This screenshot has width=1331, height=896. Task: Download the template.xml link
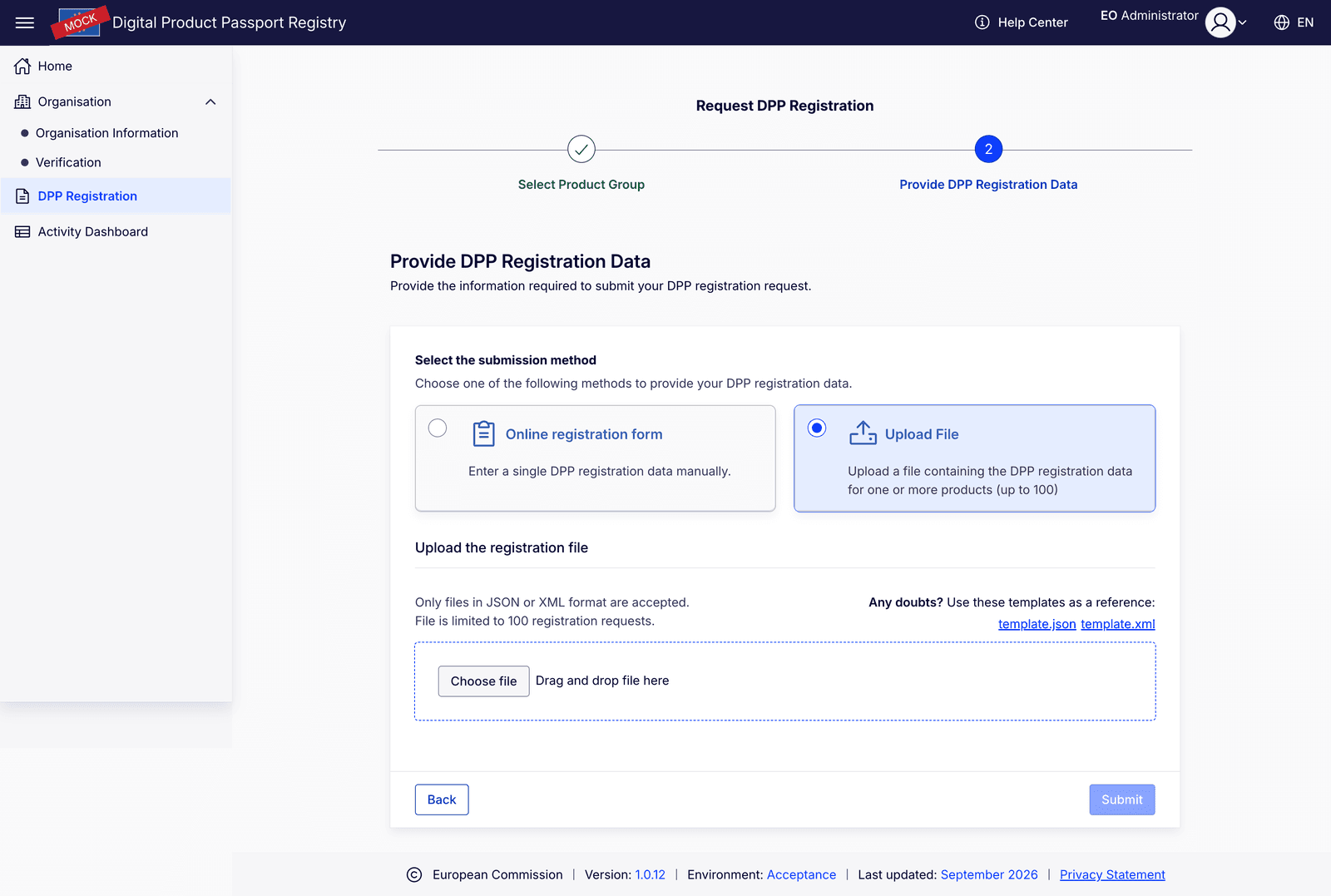tap(1118, 624)
